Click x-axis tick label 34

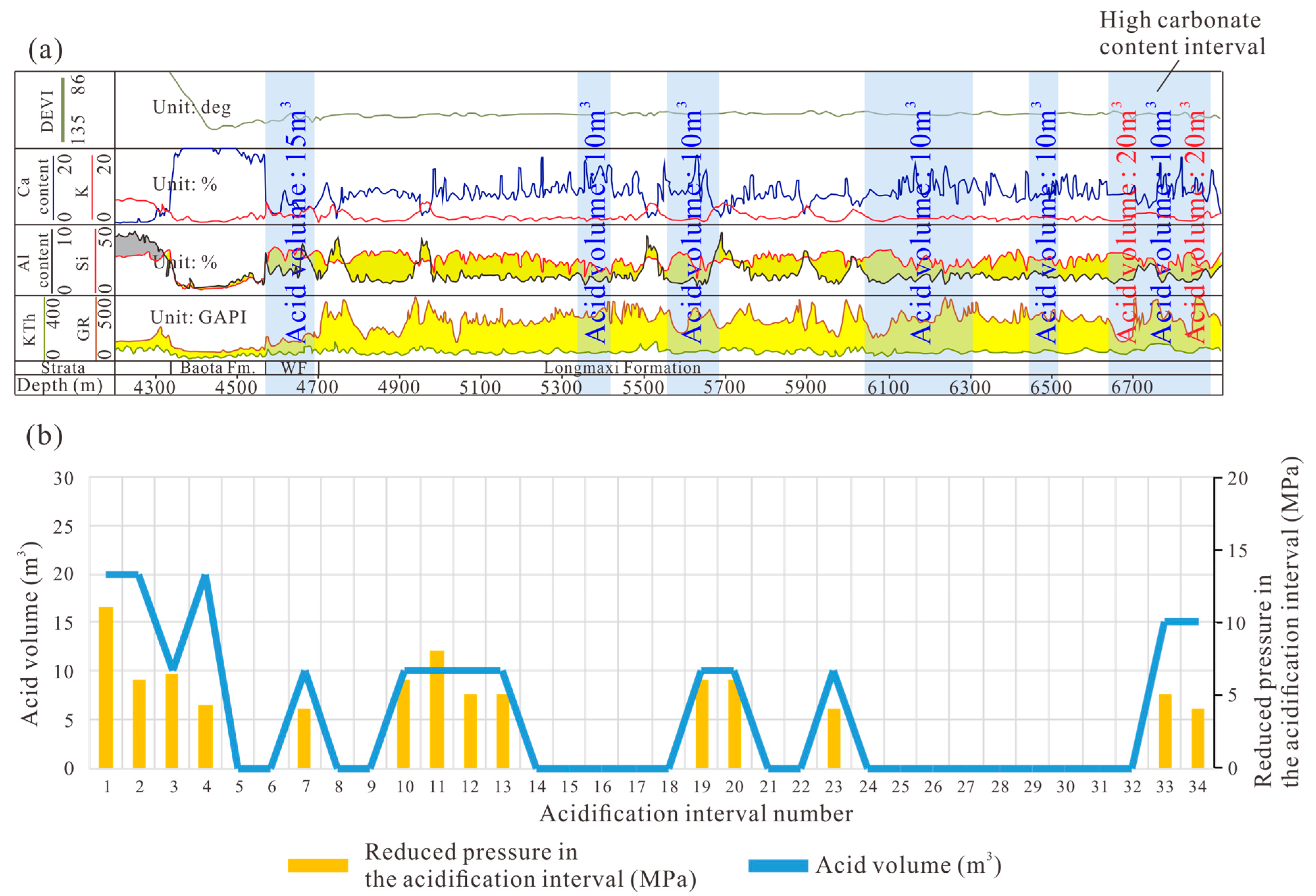(1197, 787)
